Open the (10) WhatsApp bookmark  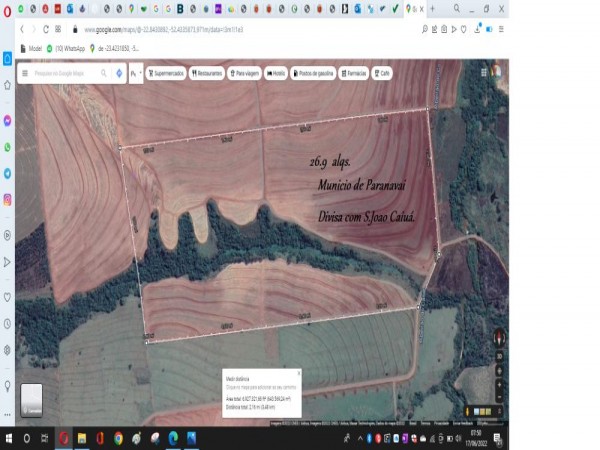click(x=68, y=48)
